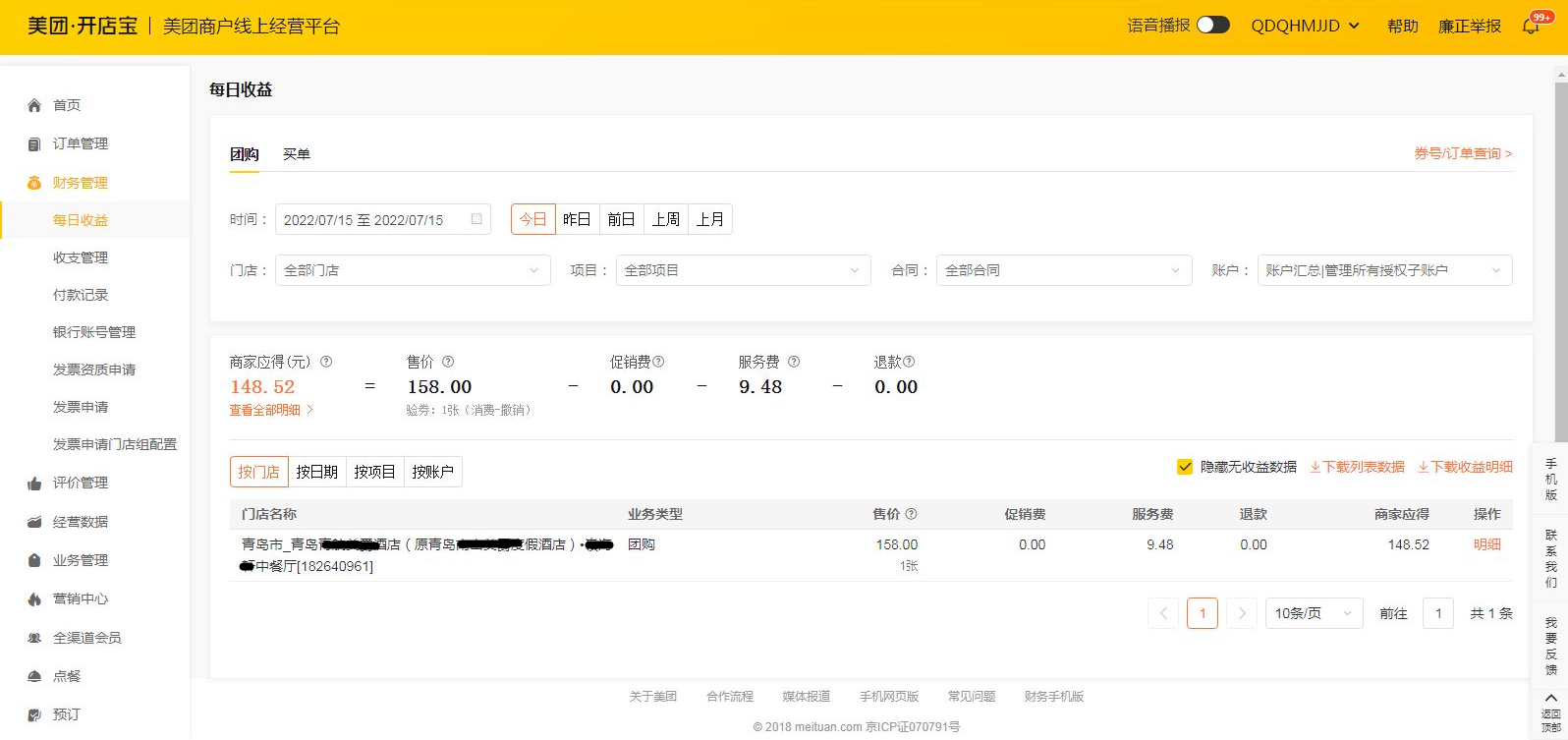Click the 下载收益明细 download link
This screenshot has width=1568, height=740.
[1465, 467]
